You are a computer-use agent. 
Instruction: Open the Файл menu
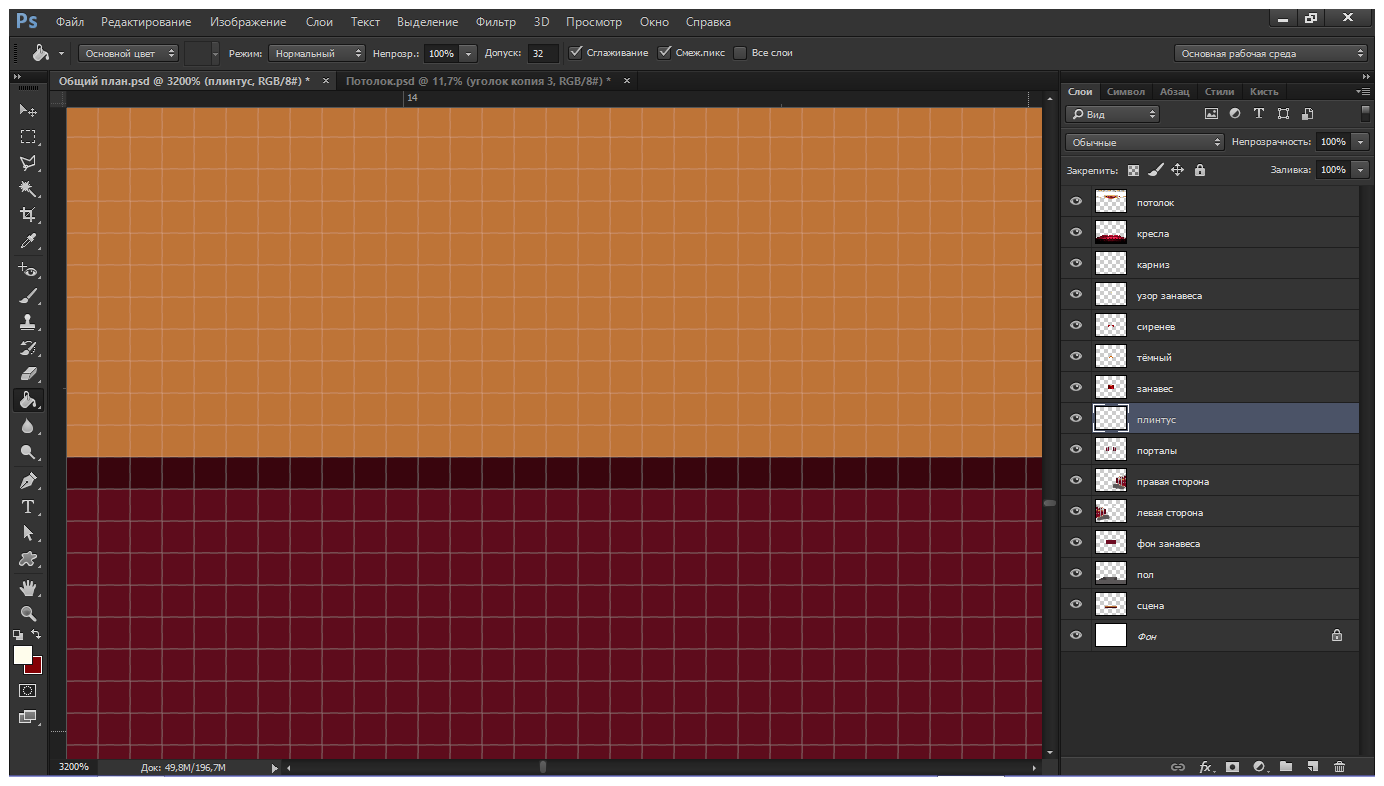70,22
